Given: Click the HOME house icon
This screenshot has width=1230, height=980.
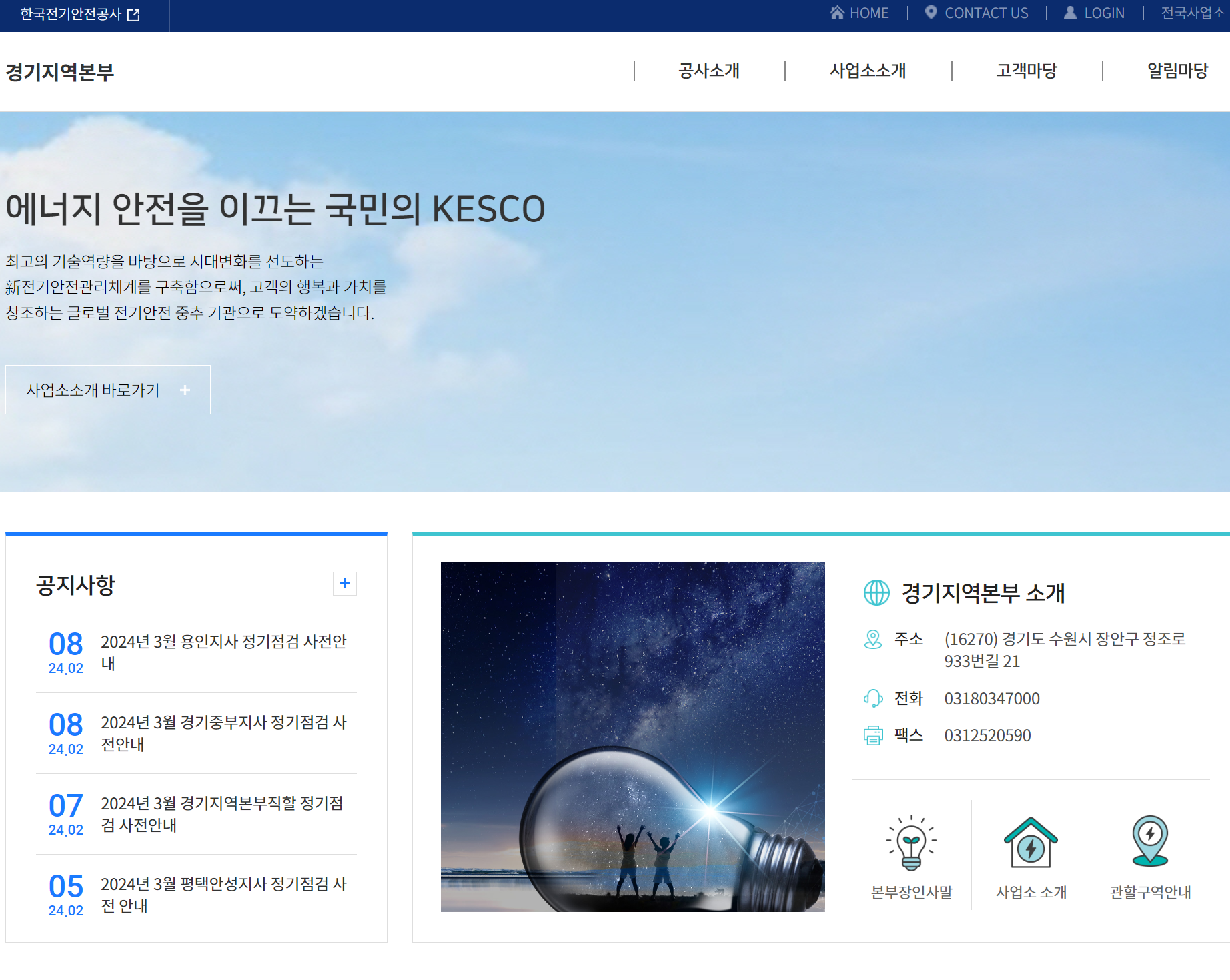Looking at the screenshot, I should pos(837,13).
